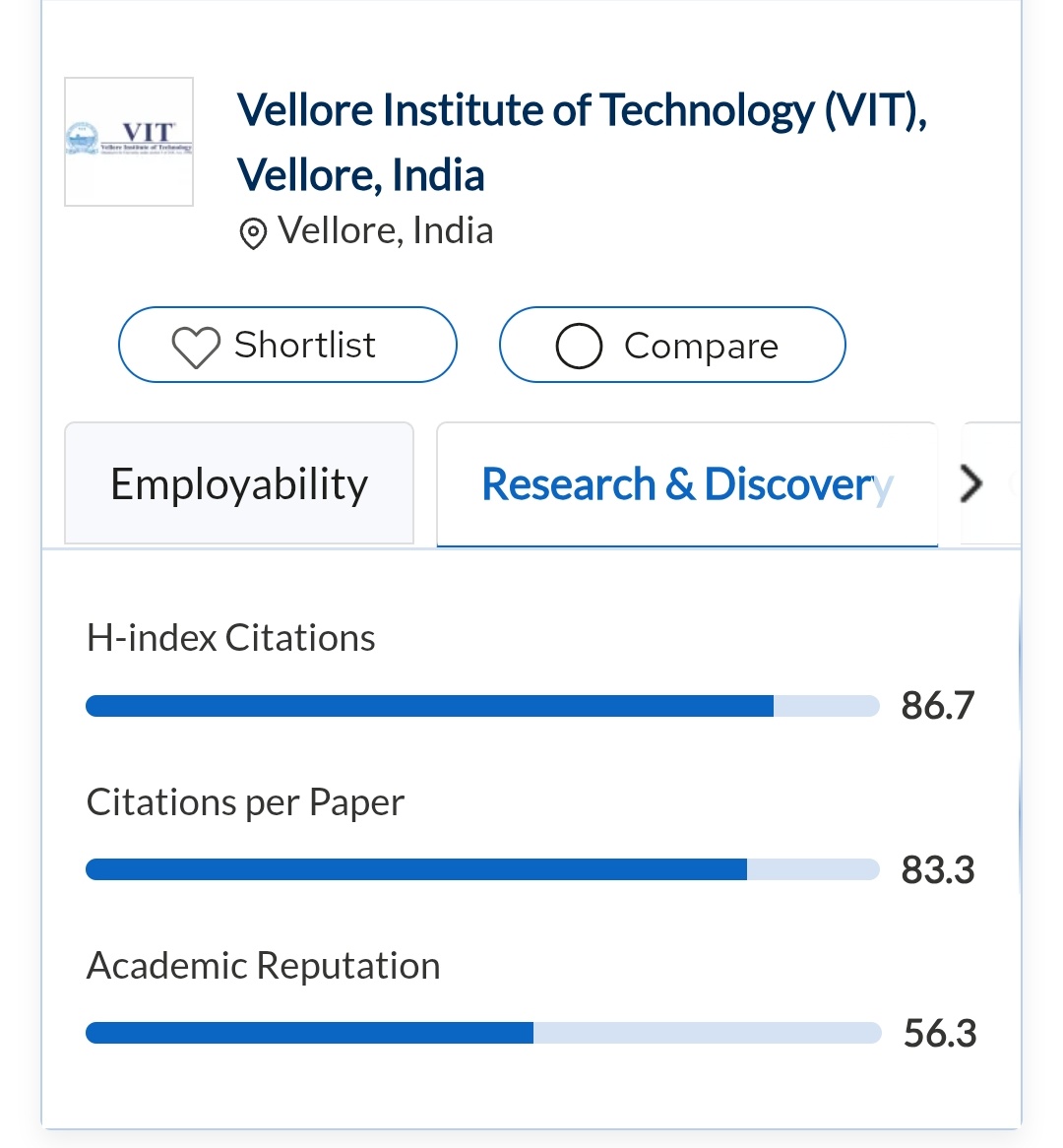The image size is (1063, 1148).
Task: Switch to the Employability tab
Action: pyautogui.click(x=239, y=484)
